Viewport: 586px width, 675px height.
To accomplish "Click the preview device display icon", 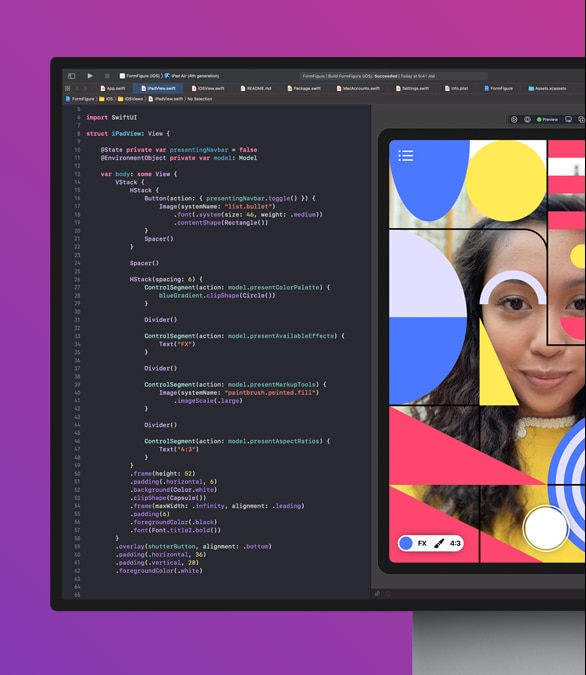I will point(568,119).
